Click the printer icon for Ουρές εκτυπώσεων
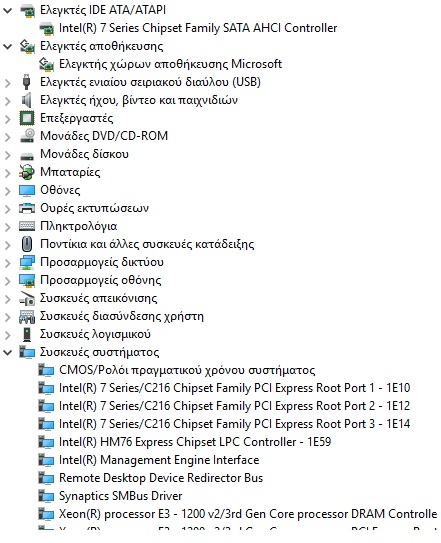This screenshot has height=543, width=441. 27,208
